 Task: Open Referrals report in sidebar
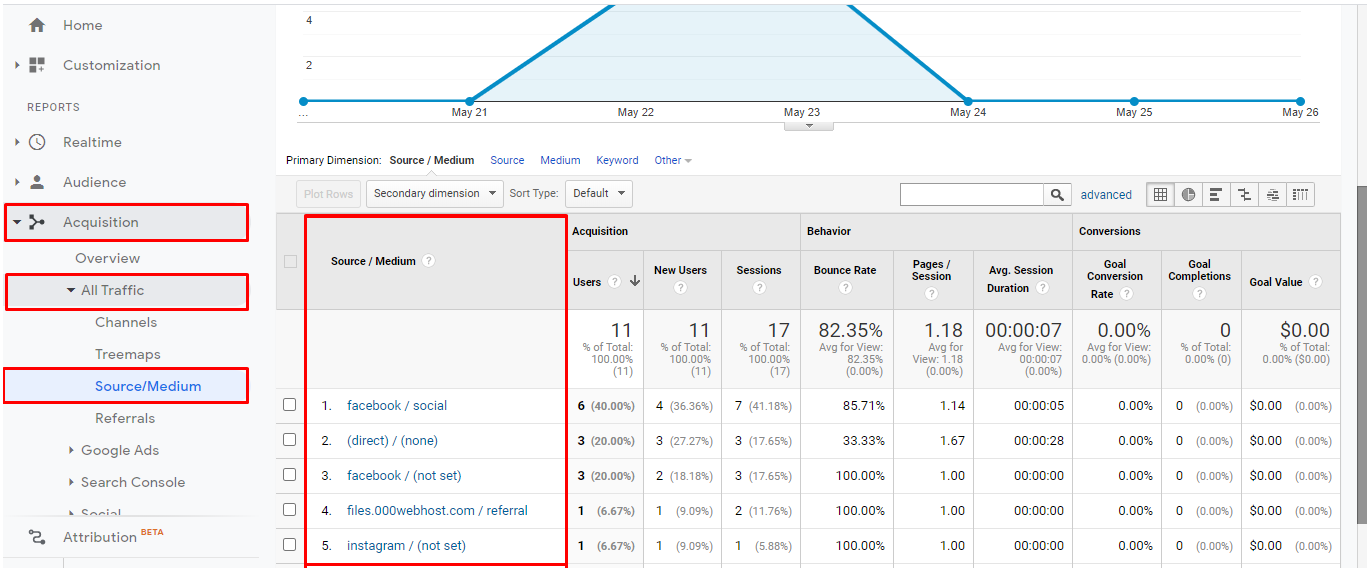pos(125,418)
